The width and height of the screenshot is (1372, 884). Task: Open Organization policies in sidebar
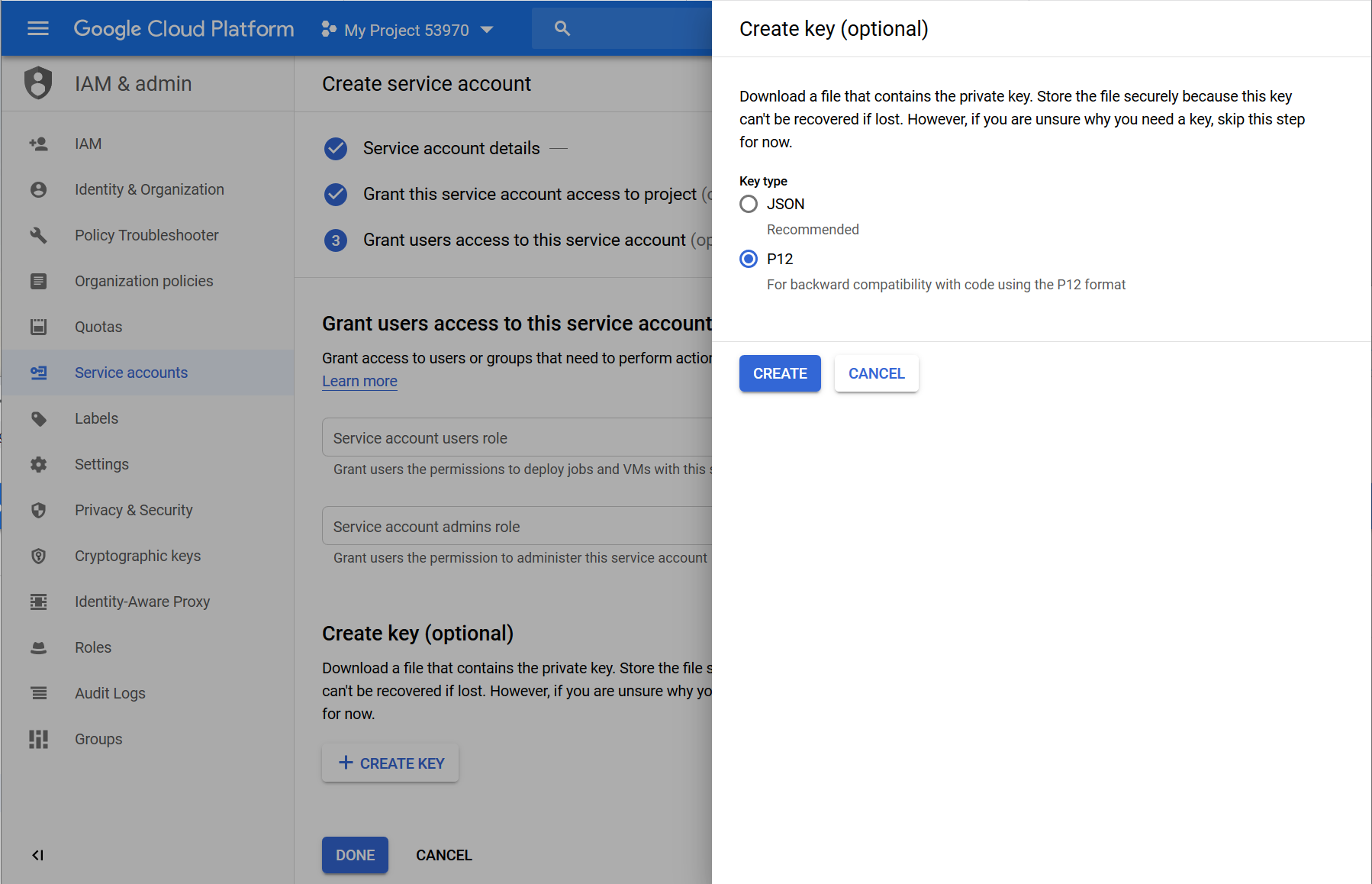pyautogui.click(x=147, y=281)
